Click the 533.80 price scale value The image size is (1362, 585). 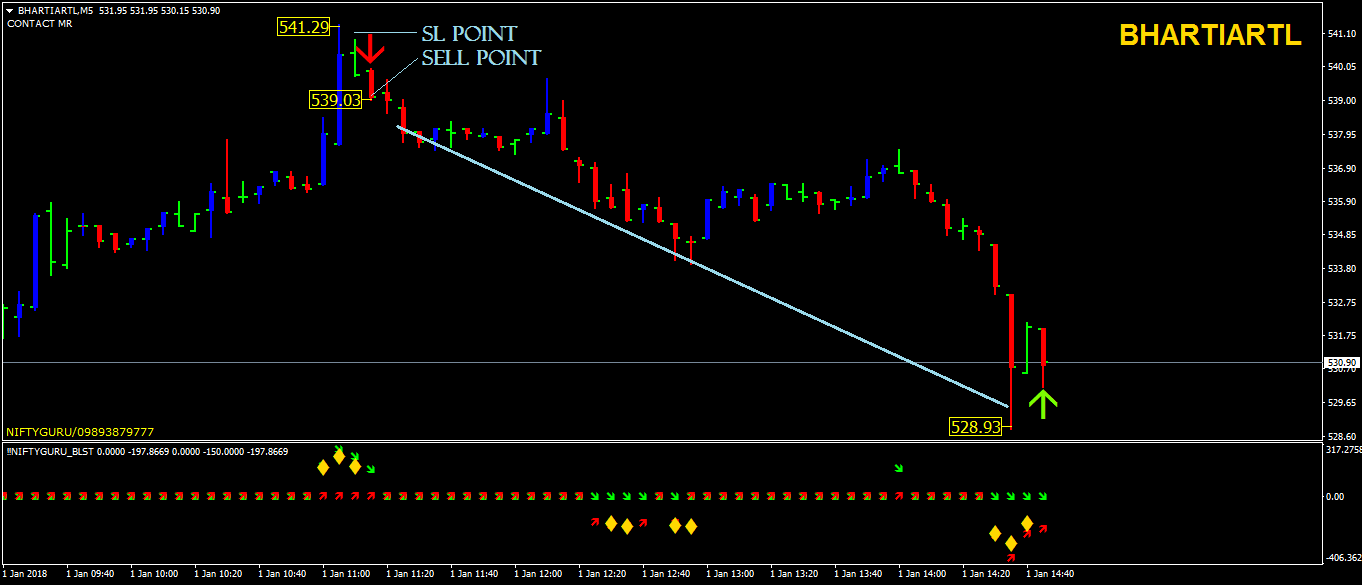pos(1340,268)
